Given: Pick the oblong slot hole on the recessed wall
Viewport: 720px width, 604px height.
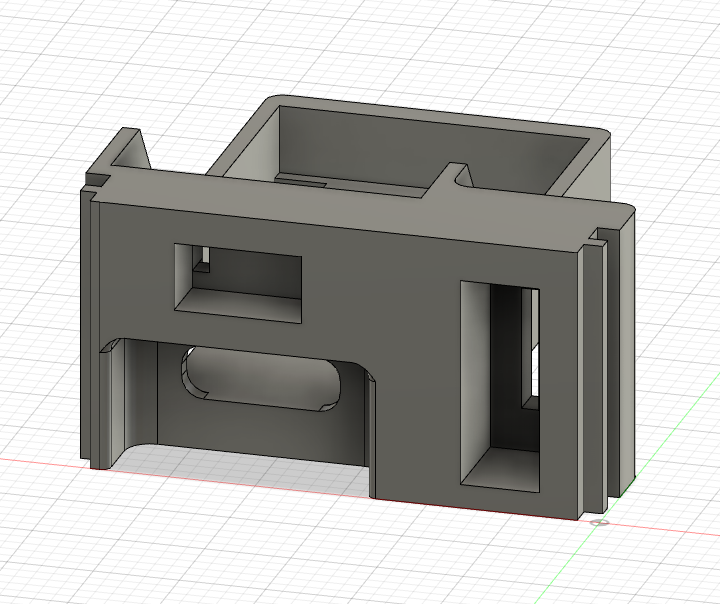Looking at the screenshot, I should [x=262, y=379].
